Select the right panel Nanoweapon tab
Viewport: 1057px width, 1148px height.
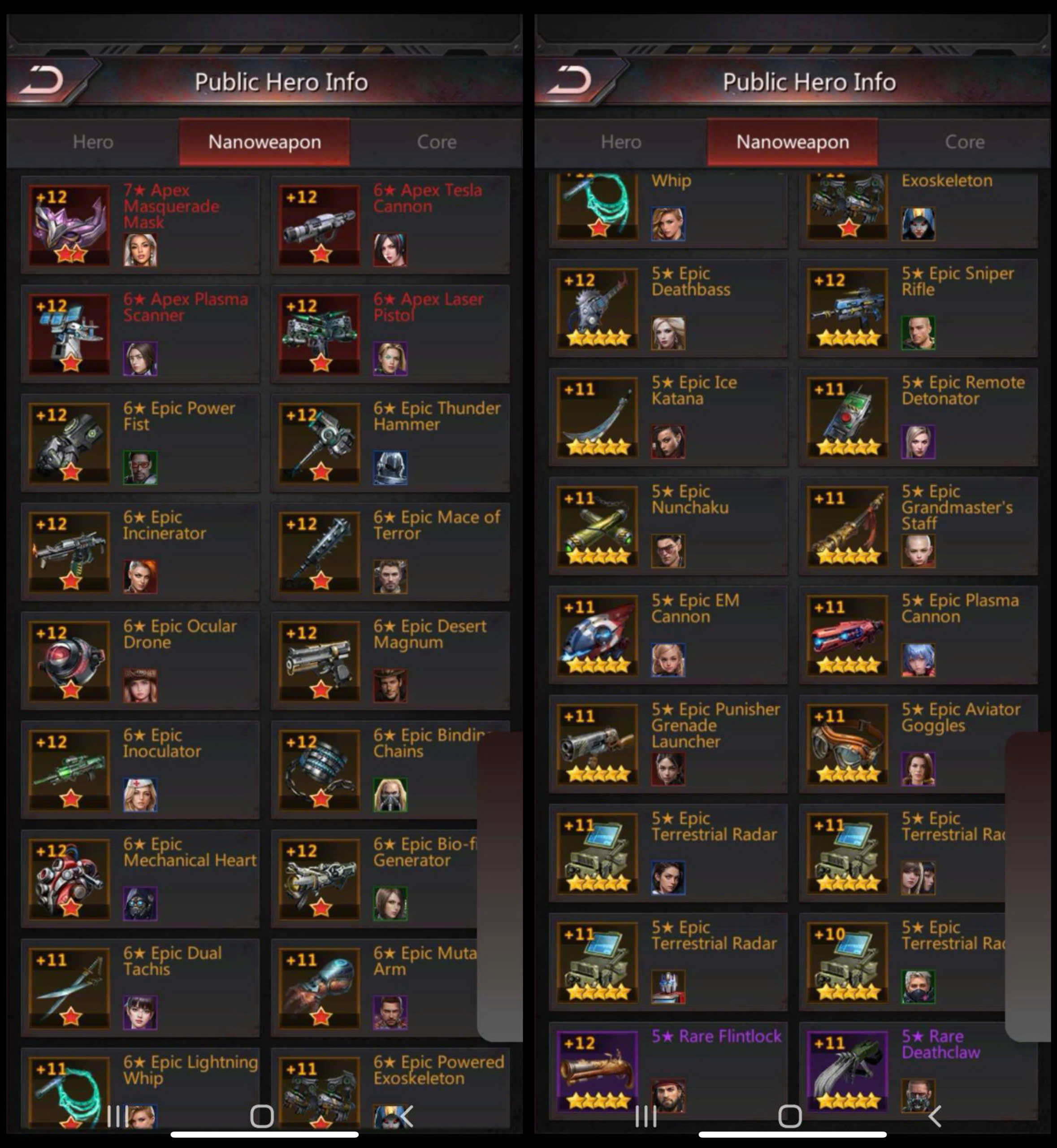(792, 142)
